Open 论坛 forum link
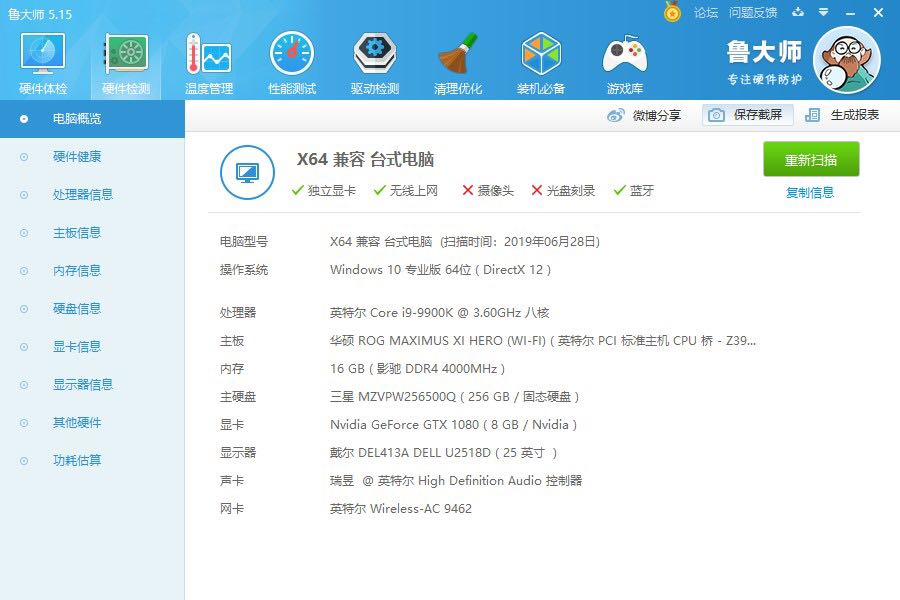Viewport: 900px width, 600px height. pyautogui.click(x=706, y=13)
